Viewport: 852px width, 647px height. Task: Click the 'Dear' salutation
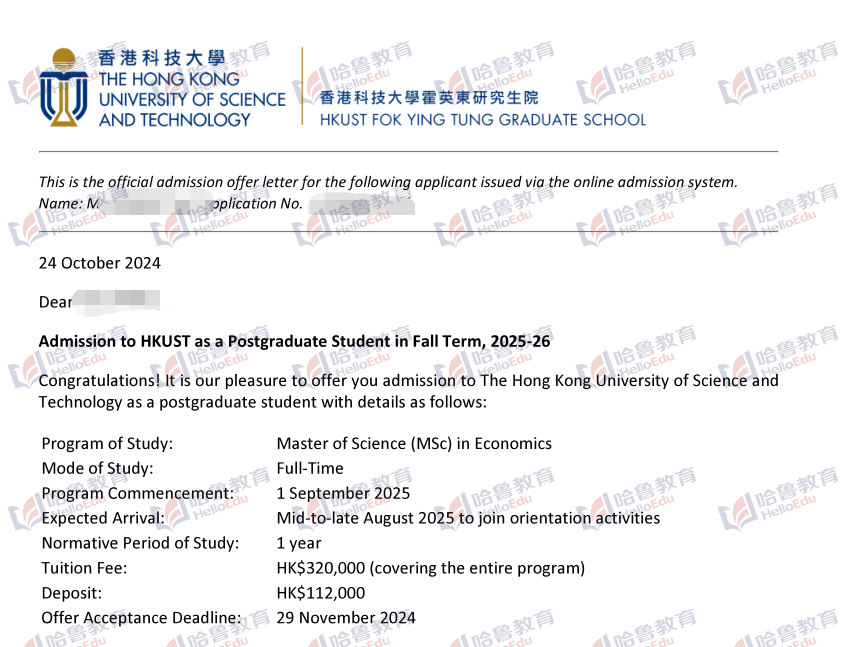[55, 302]
